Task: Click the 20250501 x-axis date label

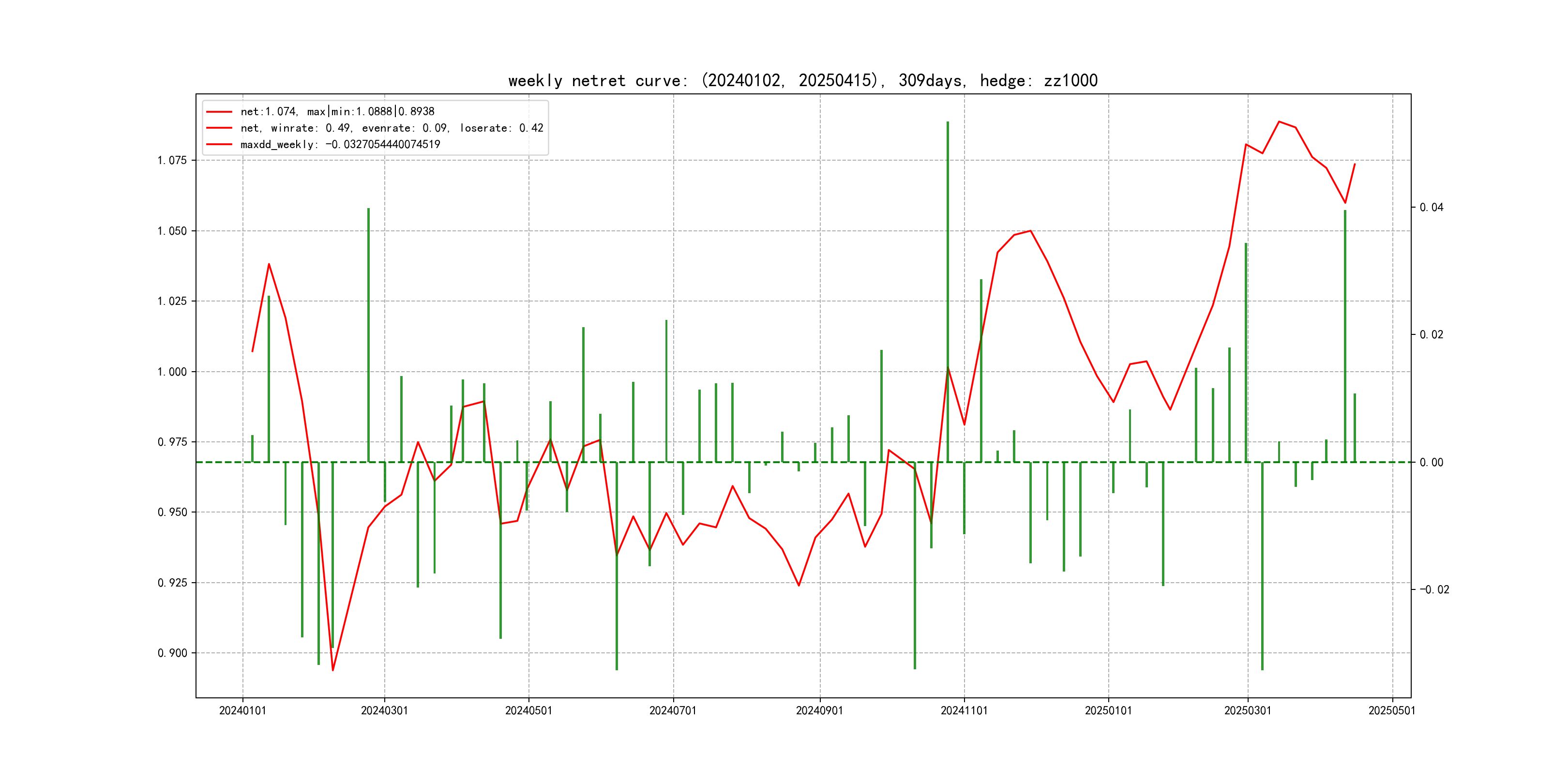Action: pos(1391,711)
